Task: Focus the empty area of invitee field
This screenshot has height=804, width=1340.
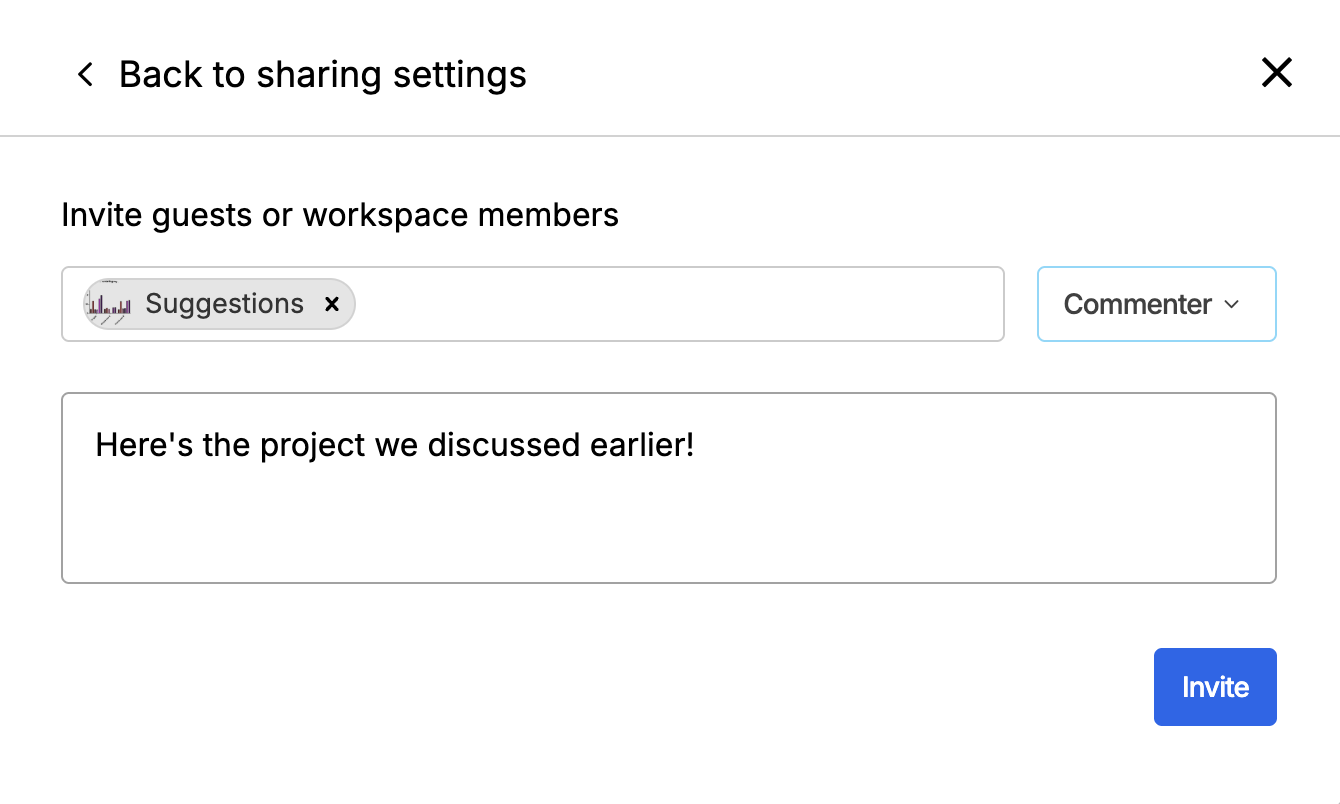Action: (680, 304)
